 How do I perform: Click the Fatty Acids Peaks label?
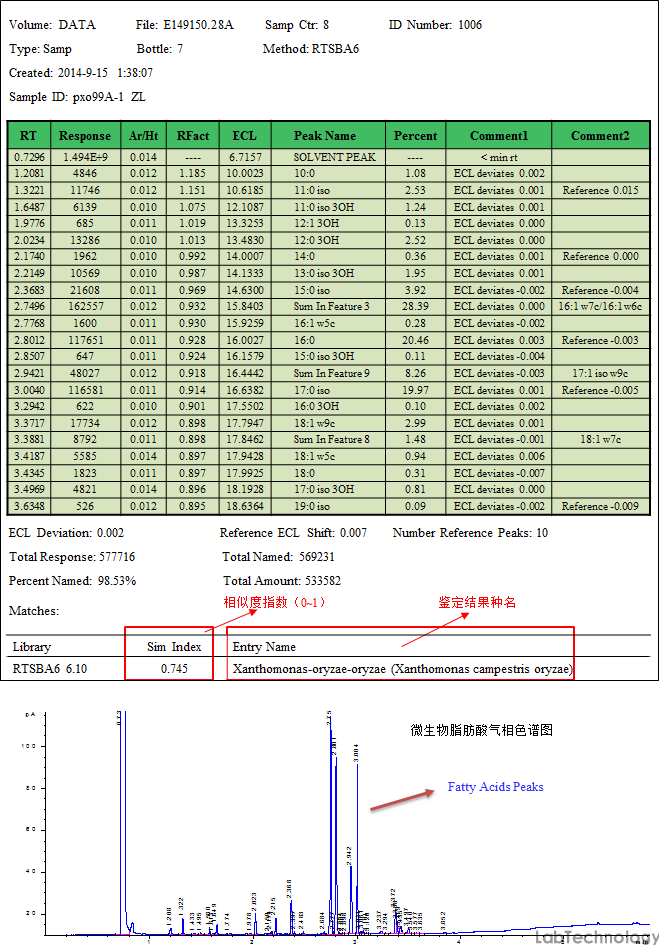[496, 786]
